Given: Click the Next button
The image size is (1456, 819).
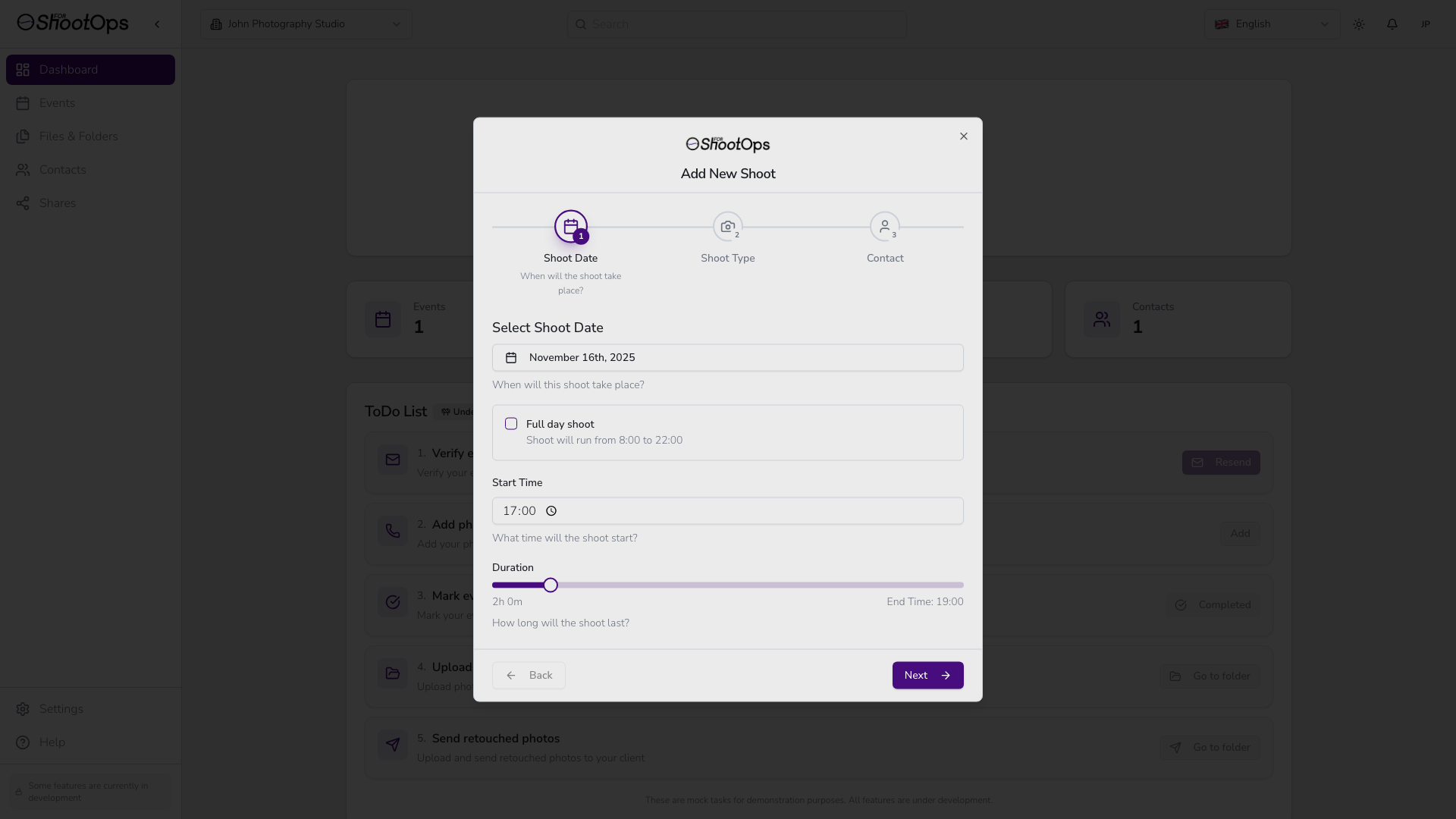Looking at the screenshot, I should click(x=927, y=676).
